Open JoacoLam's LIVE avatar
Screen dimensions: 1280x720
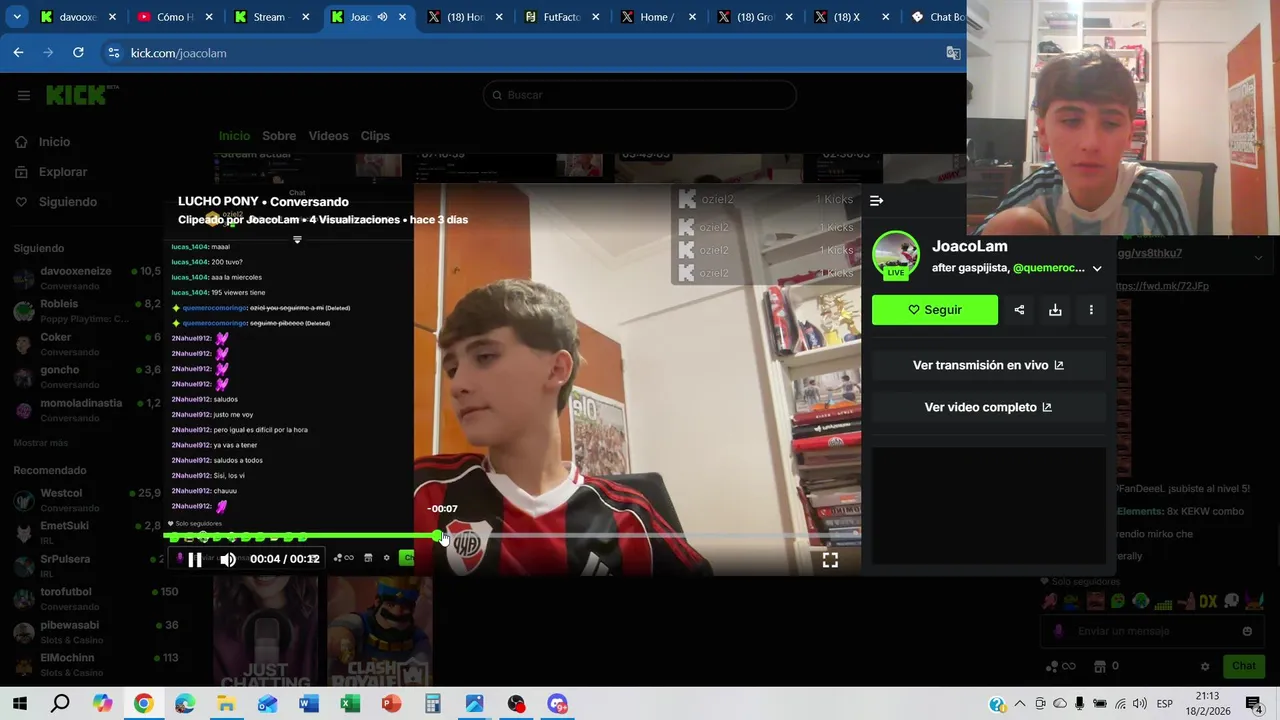[x=895, y=255]
